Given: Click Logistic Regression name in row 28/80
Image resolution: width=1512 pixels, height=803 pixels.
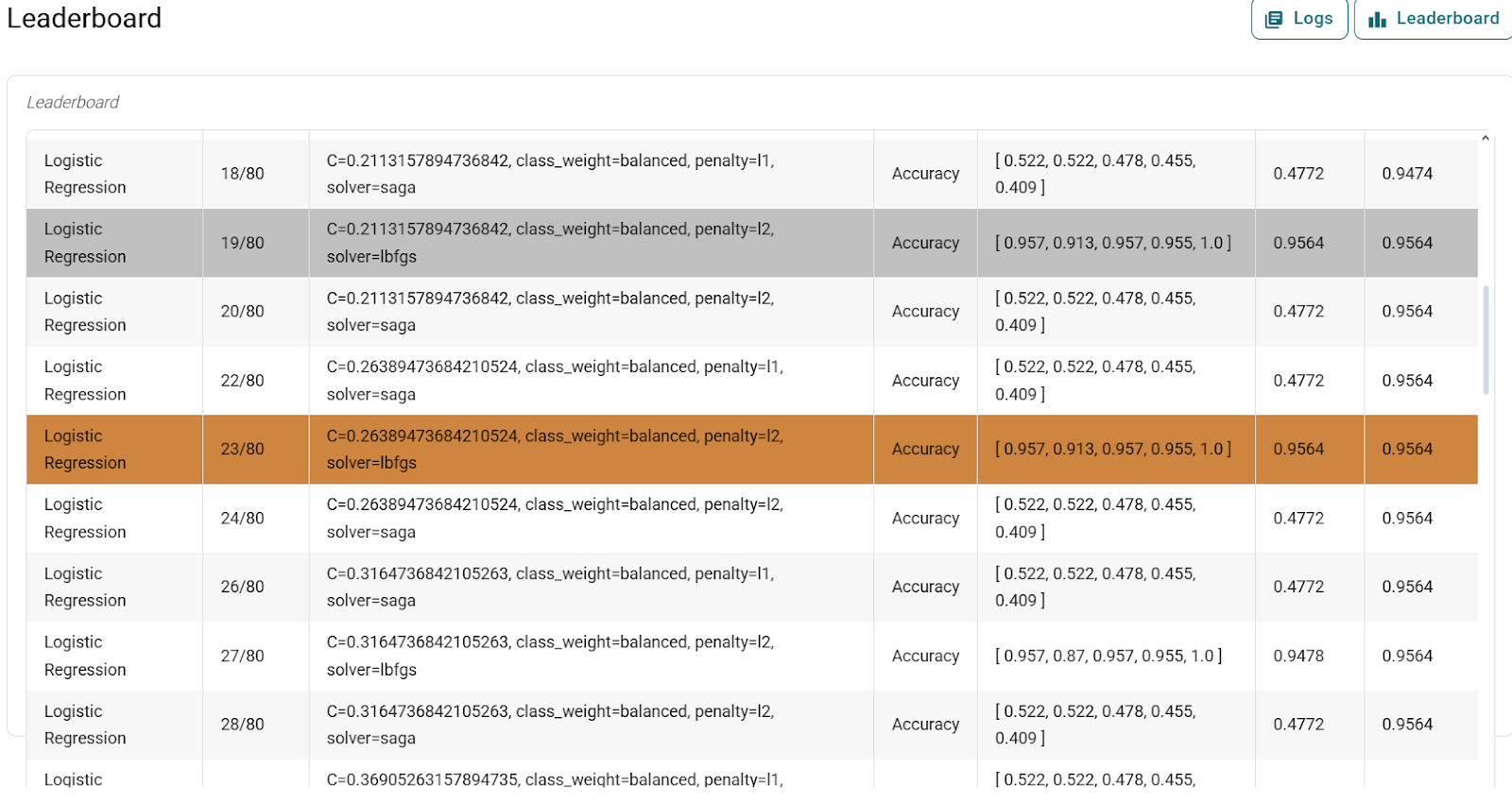Looking at the screenshot, I should [85, 725].
